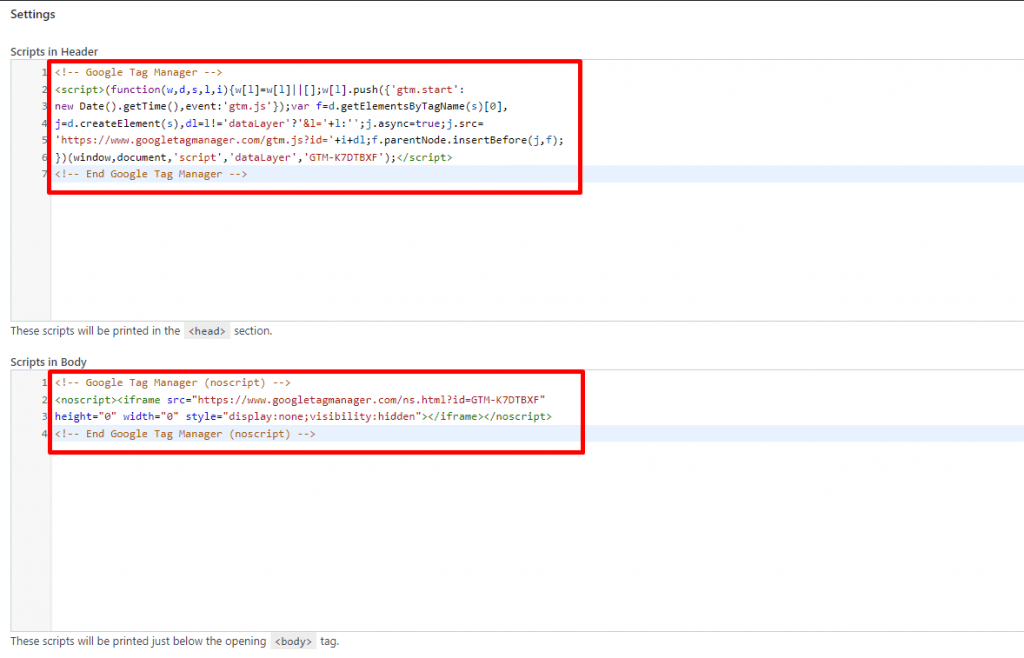Click body line starting 'height="0" width="0"'
Screen dimensions: 1024x658
(x=303, y=416)
